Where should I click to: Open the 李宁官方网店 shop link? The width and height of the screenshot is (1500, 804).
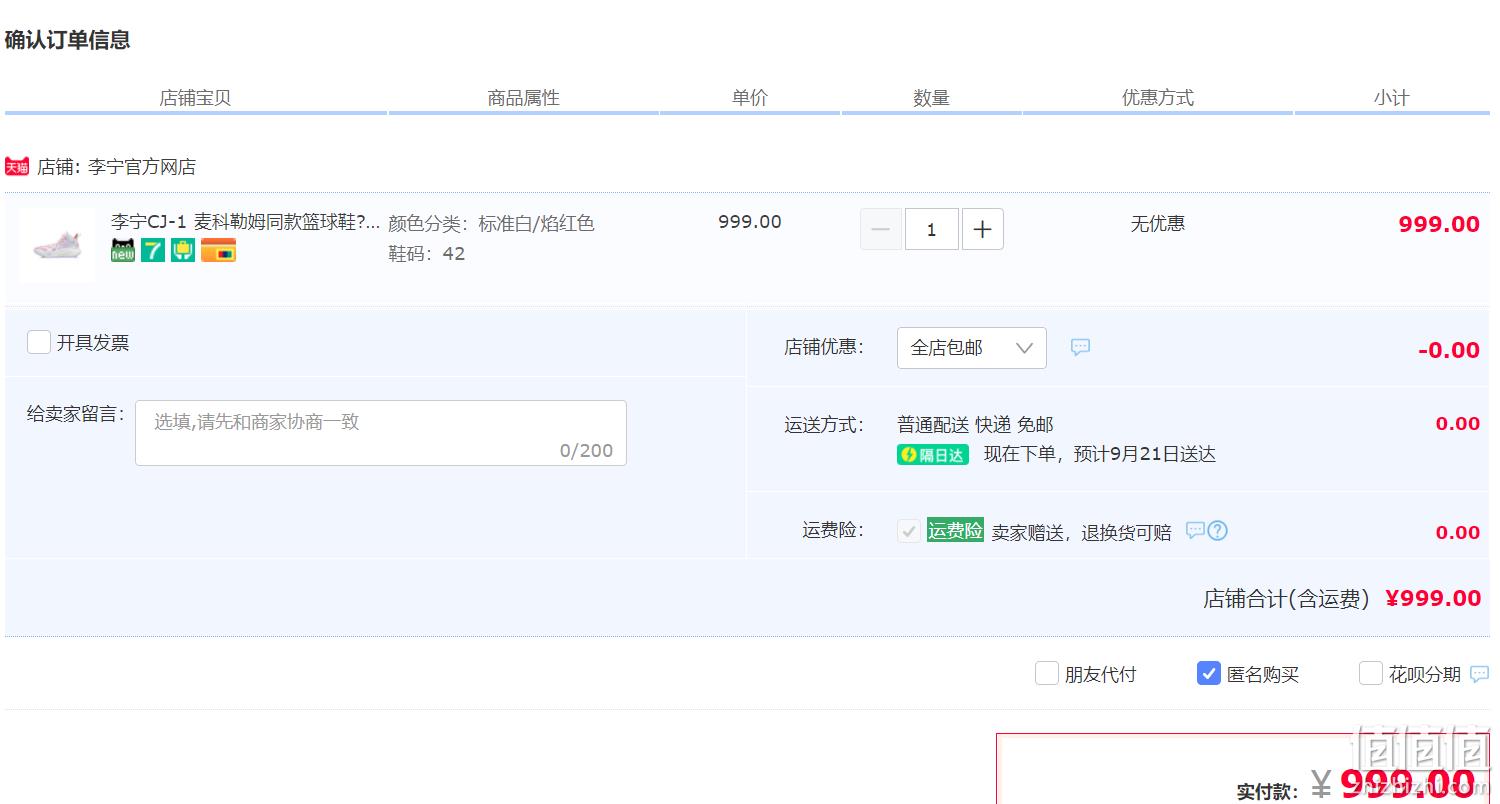142,167
